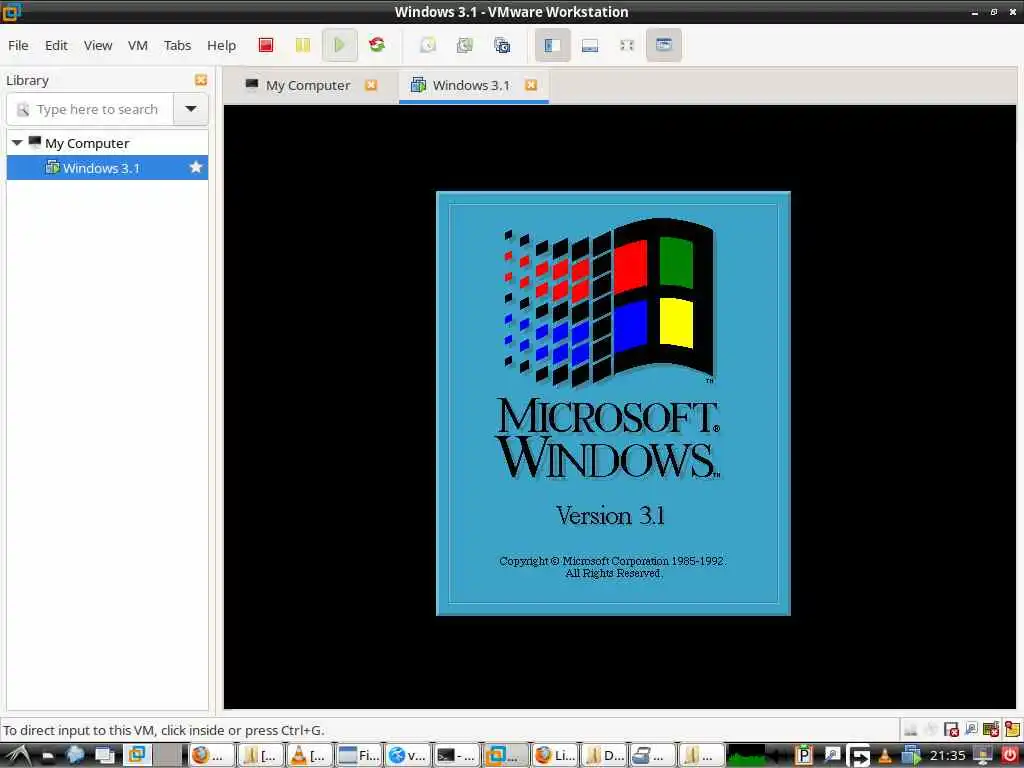Click the VMware launcher icon in taskbar
Screen dimensions: 1024x768
pos(137,756)
